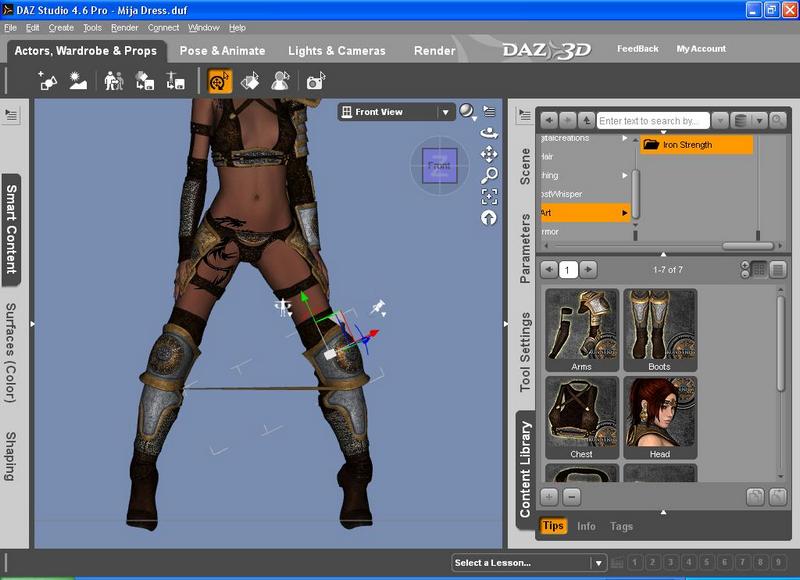The height and width of the screenshot is (580, 800).
Task: Click the viewport zoom magnifier icon
Action: [x=489, y=175]
